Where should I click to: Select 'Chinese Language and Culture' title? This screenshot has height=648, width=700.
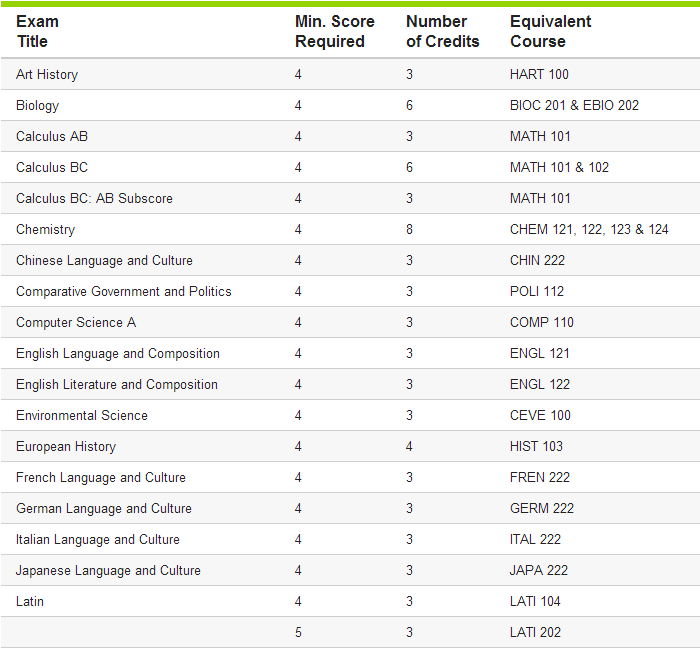(x=104, y=261)
